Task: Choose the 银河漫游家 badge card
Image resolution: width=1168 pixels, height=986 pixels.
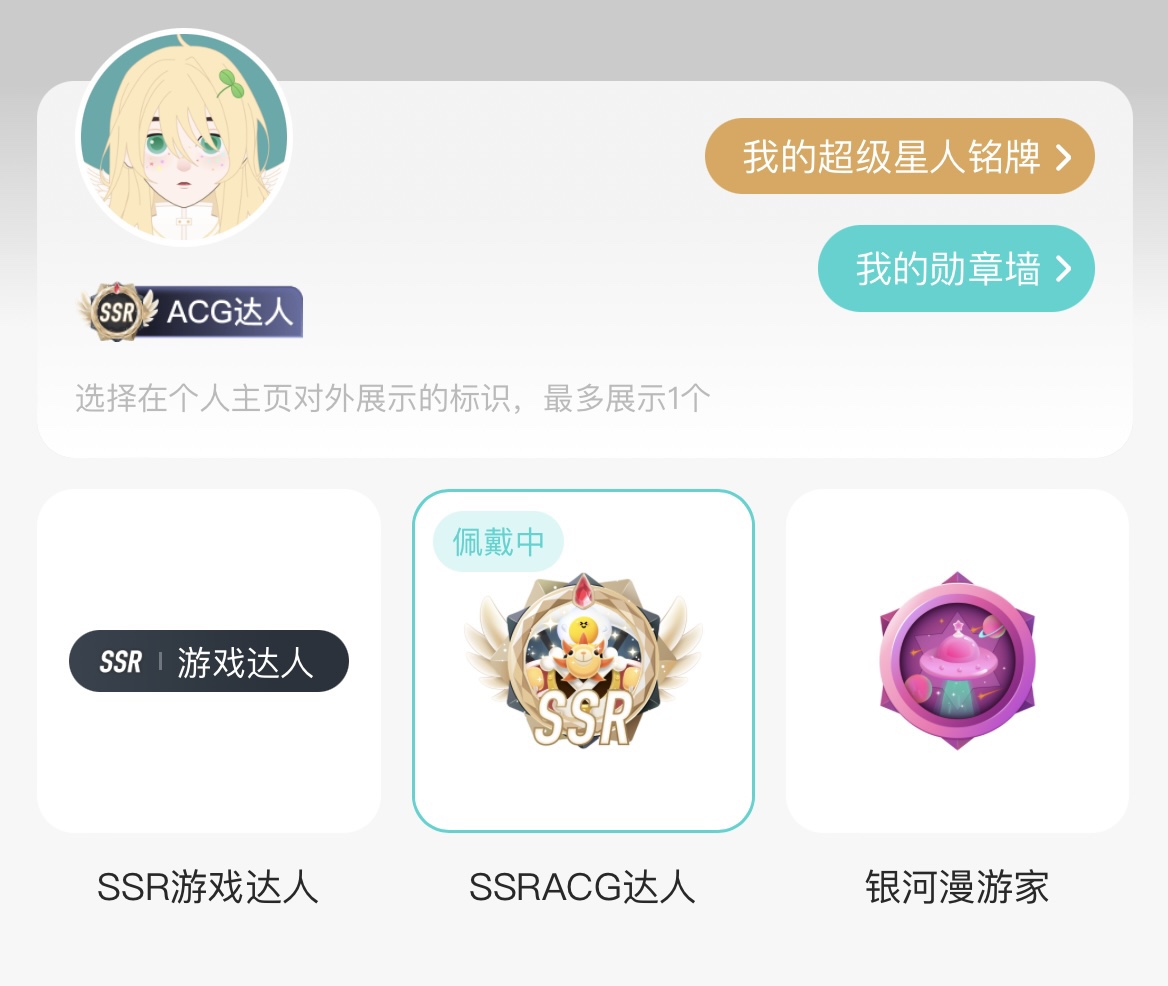Action: coord(957,661)
